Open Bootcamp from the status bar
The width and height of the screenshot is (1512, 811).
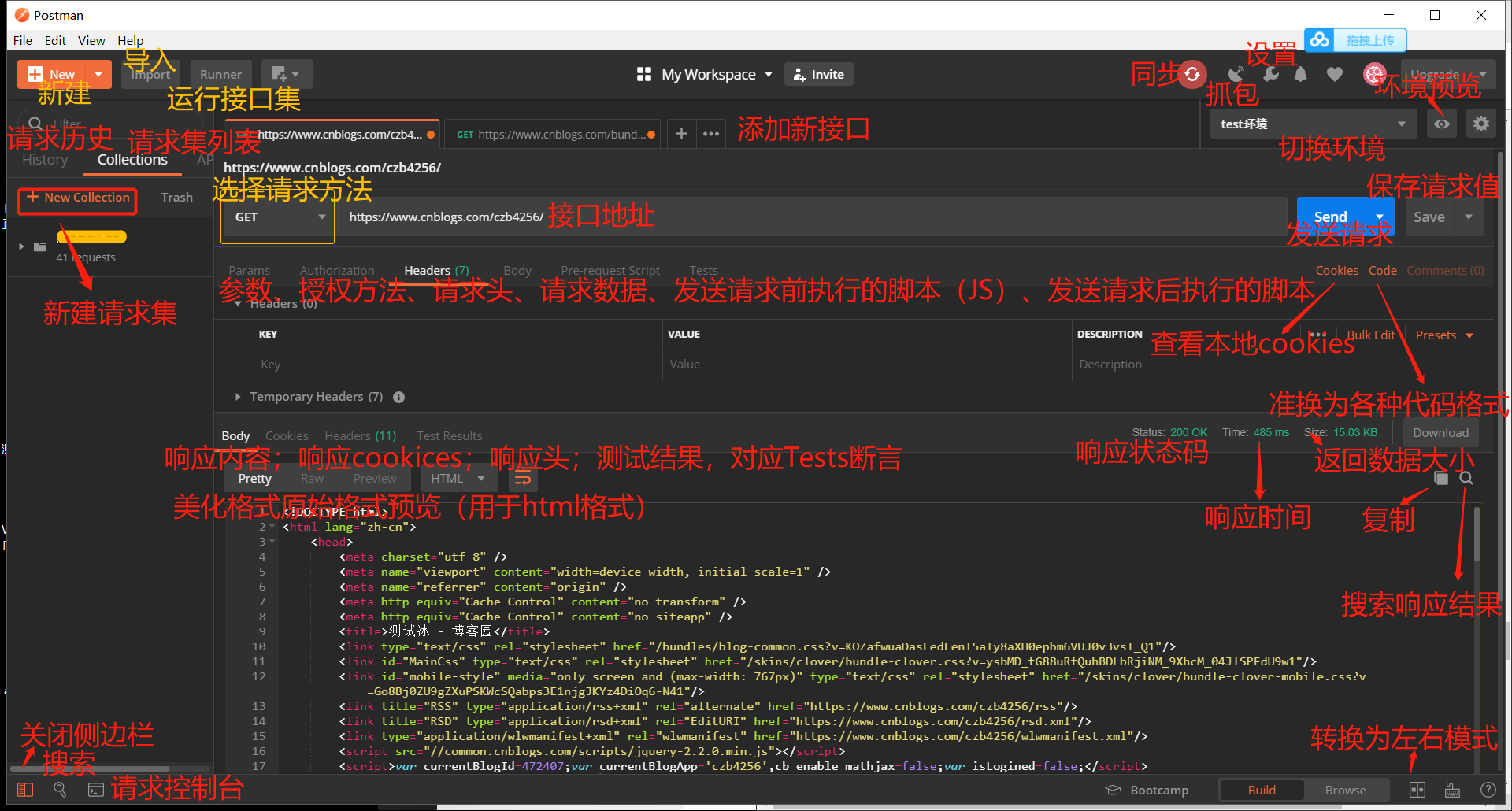coord(1147,790)
